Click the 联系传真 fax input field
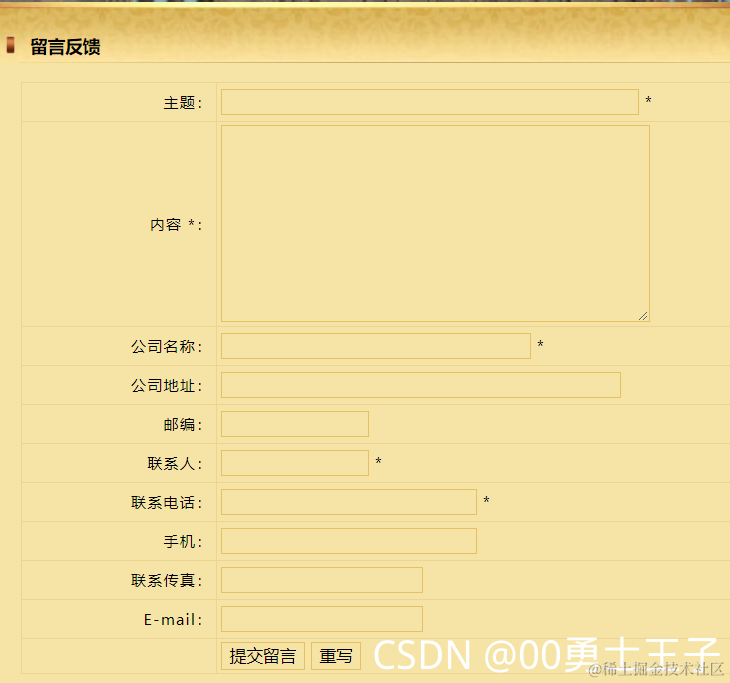Viewport: 730px width, 683px height. 321,580
